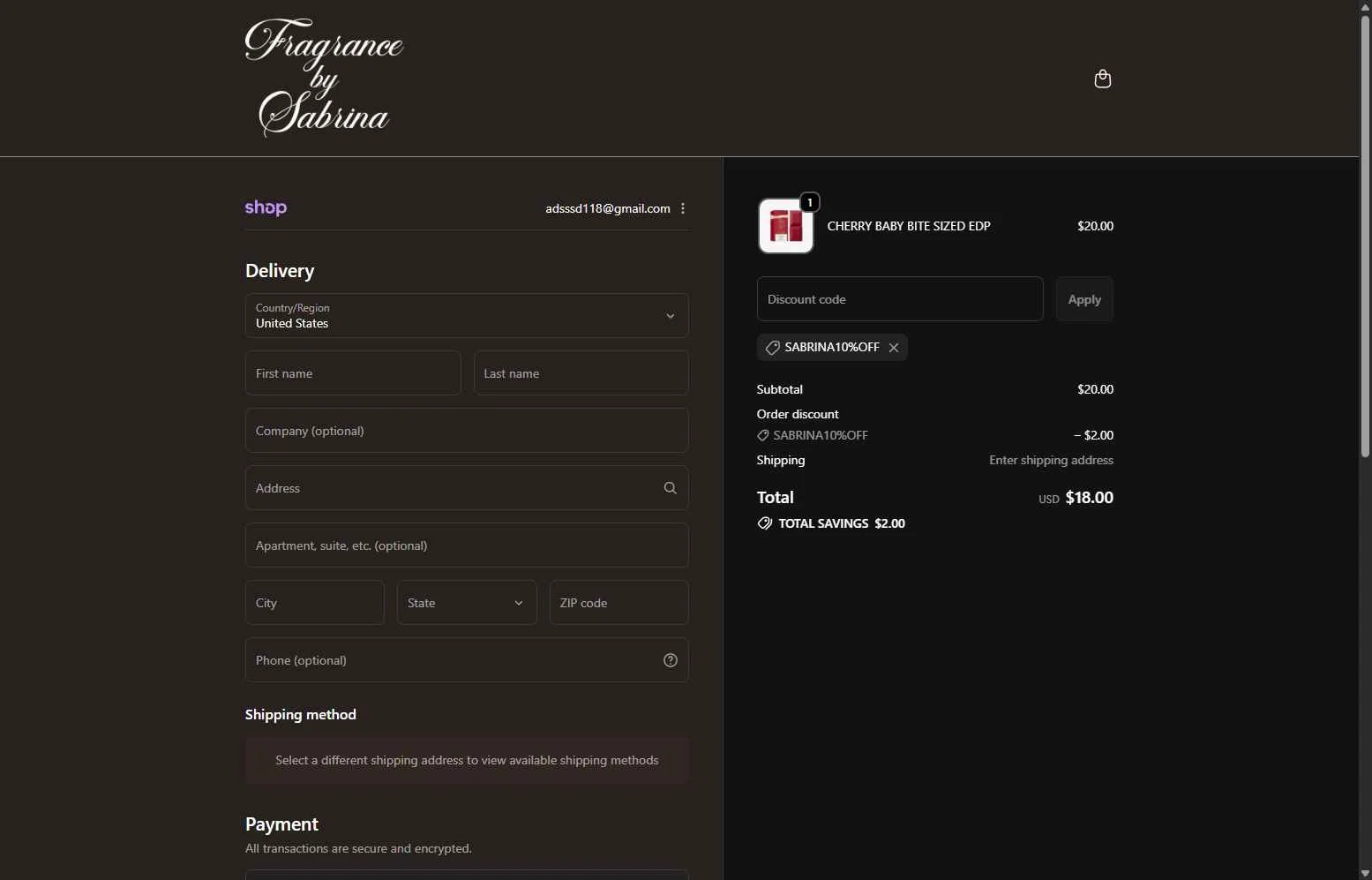Click the shipping methods notice message
The height and width of the screenshot is (880, 1372).
467,760
